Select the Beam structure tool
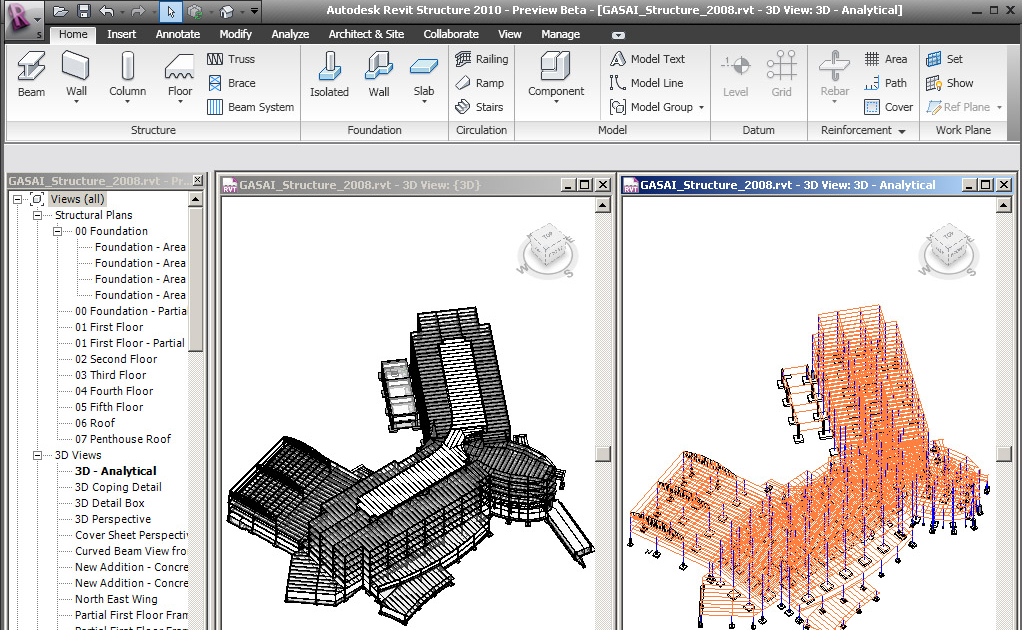Image resolution: width=1022 pixels, height=630 pixels. click(x=31, y=74)
